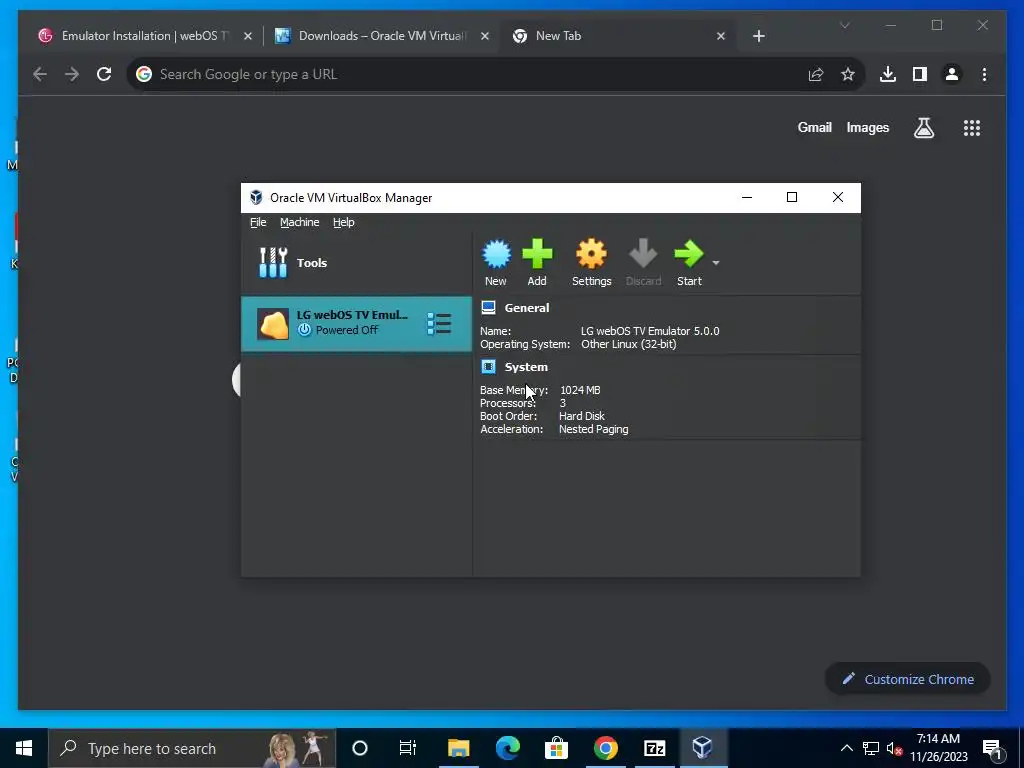The height and width of the screenshot is (768, 1024).
Task: Open notification center icon
Action: coord(993,749)
